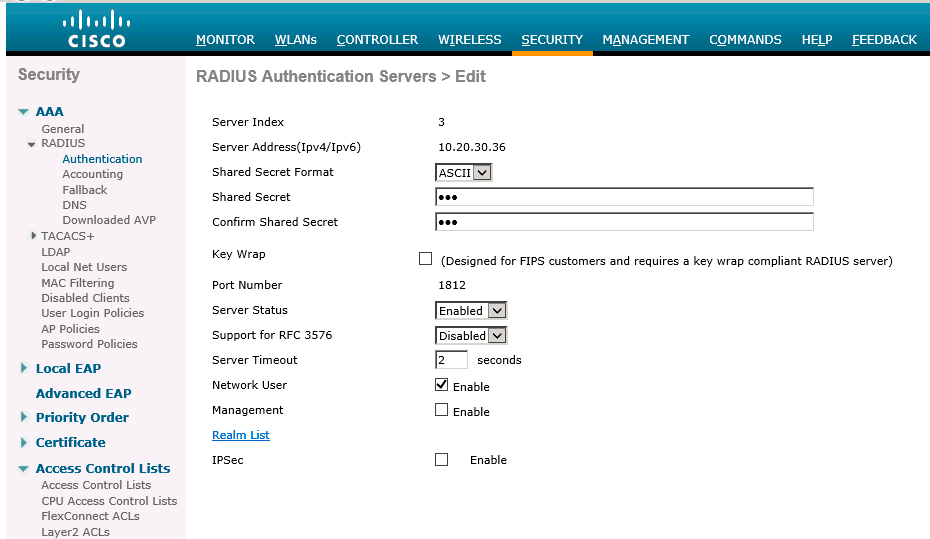Expand the Local EAP section

coord(24,369)
